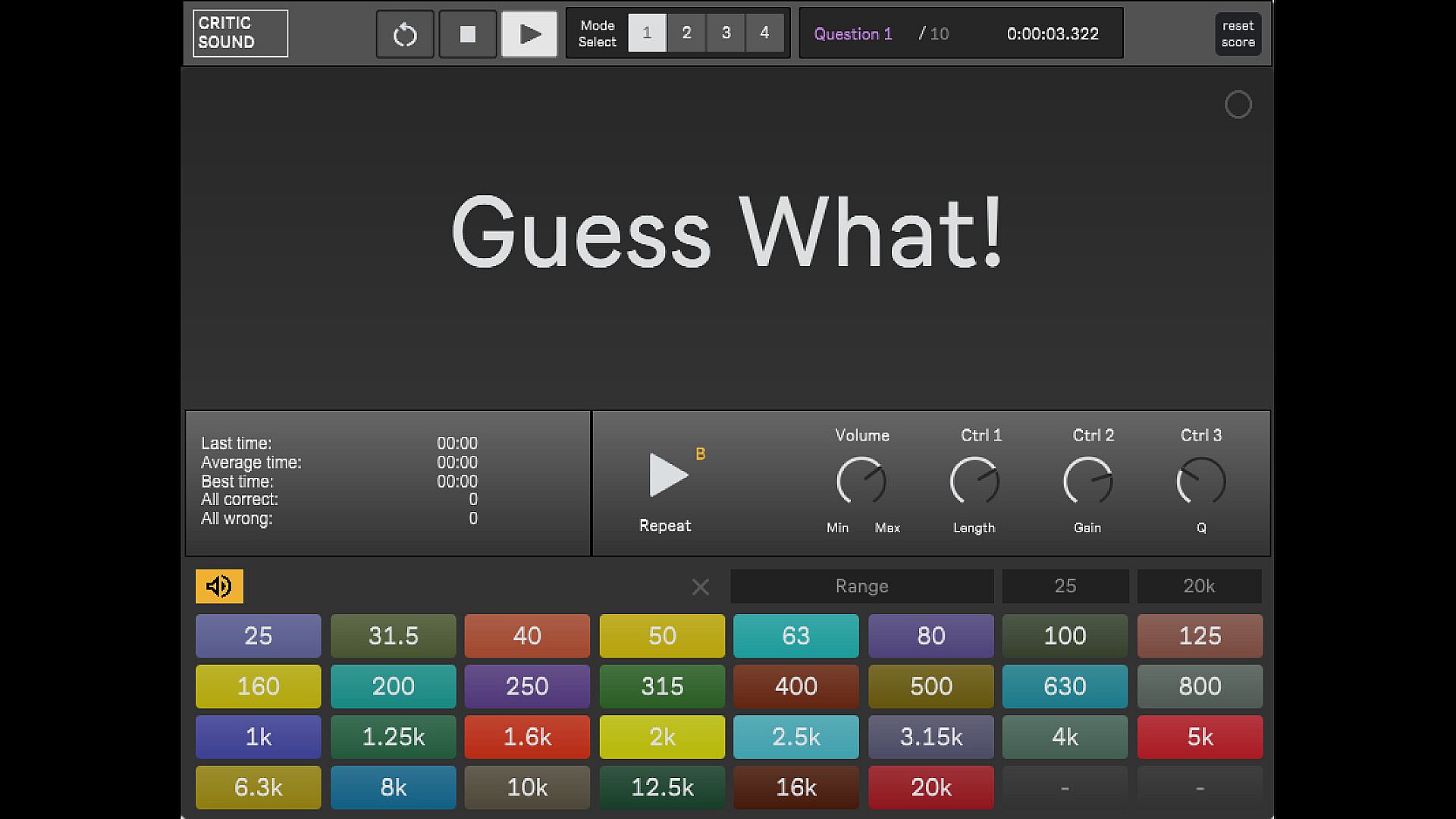The height and width of the screenshot is (819, 1456).
Task: Toggle the yellow speaker sound icon
Action: point(219,586)
